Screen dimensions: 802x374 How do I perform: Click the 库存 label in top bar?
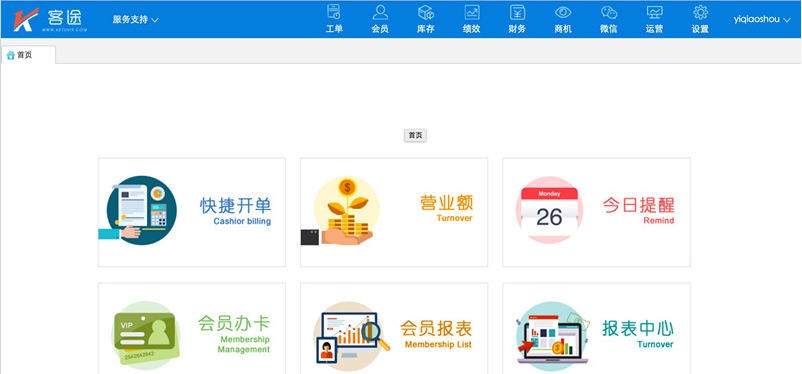point(426,29)
